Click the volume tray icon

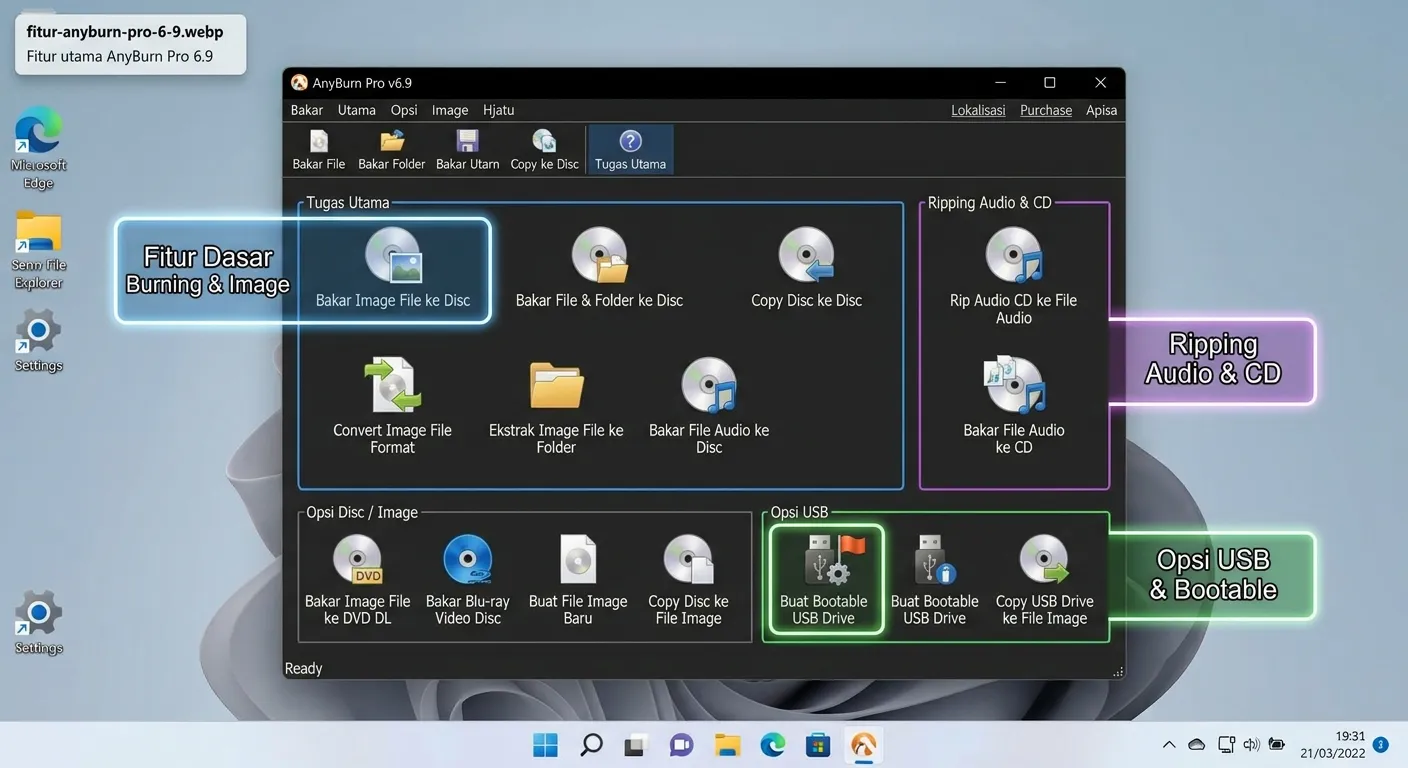click(1251, 745)
